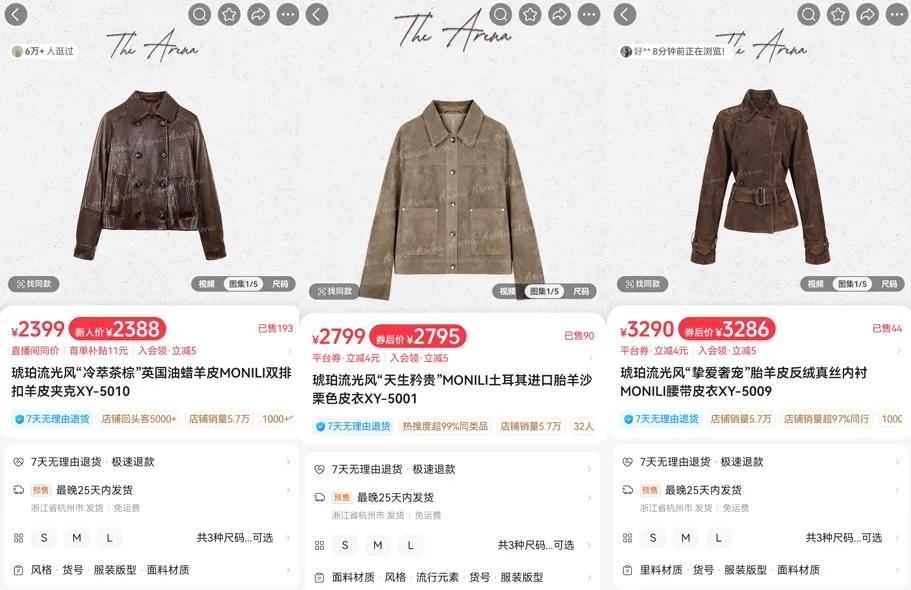Screen dimensions: 911x590
Task: Open the belted suede jacket product image
Action: (x=760, y=177)
